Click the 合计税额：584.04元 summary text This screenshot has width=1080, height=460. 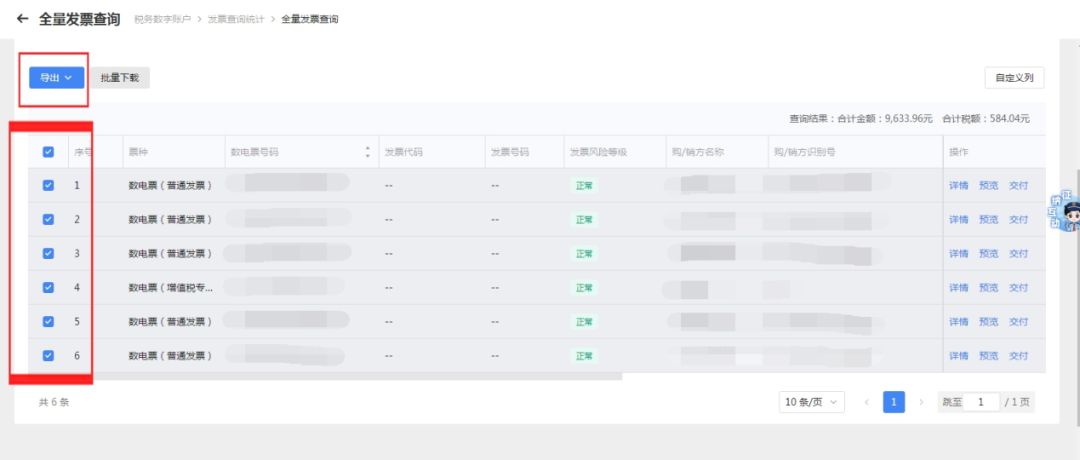[986, 118]
